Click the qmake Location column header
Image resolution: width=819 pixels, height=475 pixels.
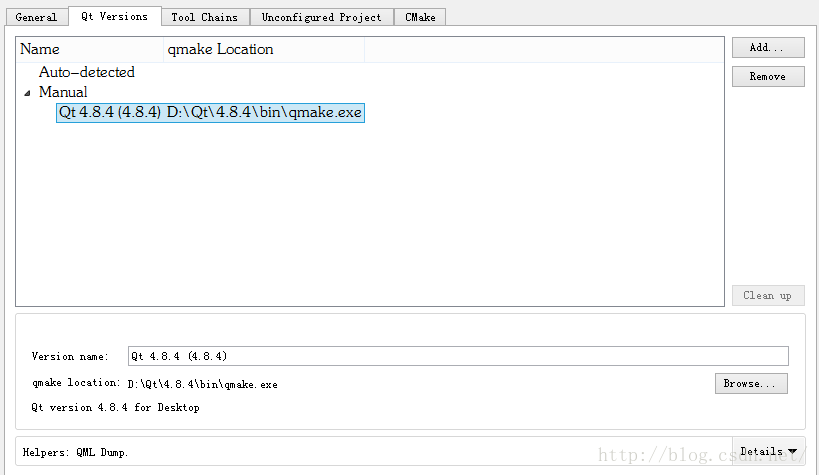coord(264,49)
